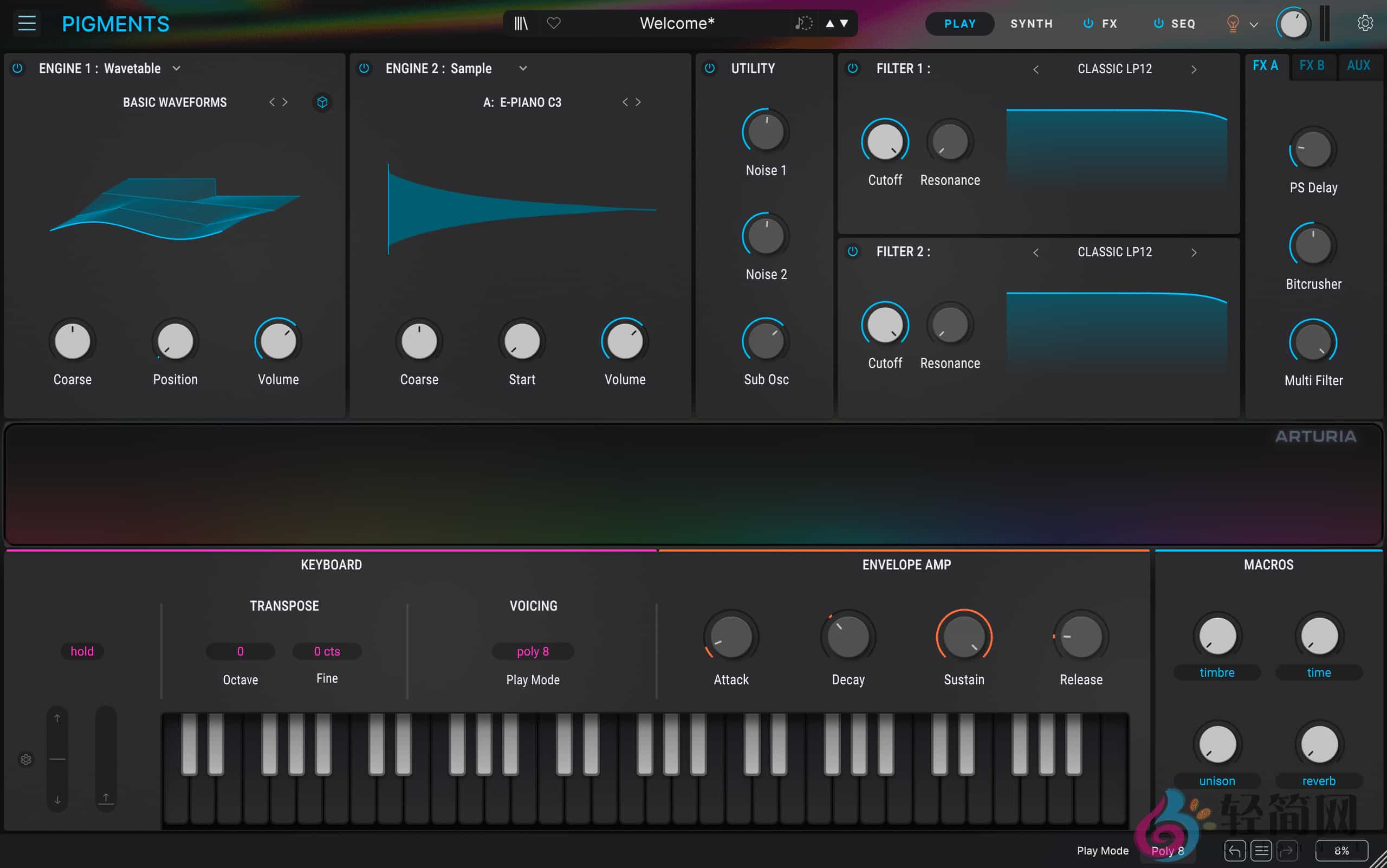Screen dimensions: 1387x868
Task: Open the undo history list icon
Action: pyautogui.click(x=1262, y=851)
